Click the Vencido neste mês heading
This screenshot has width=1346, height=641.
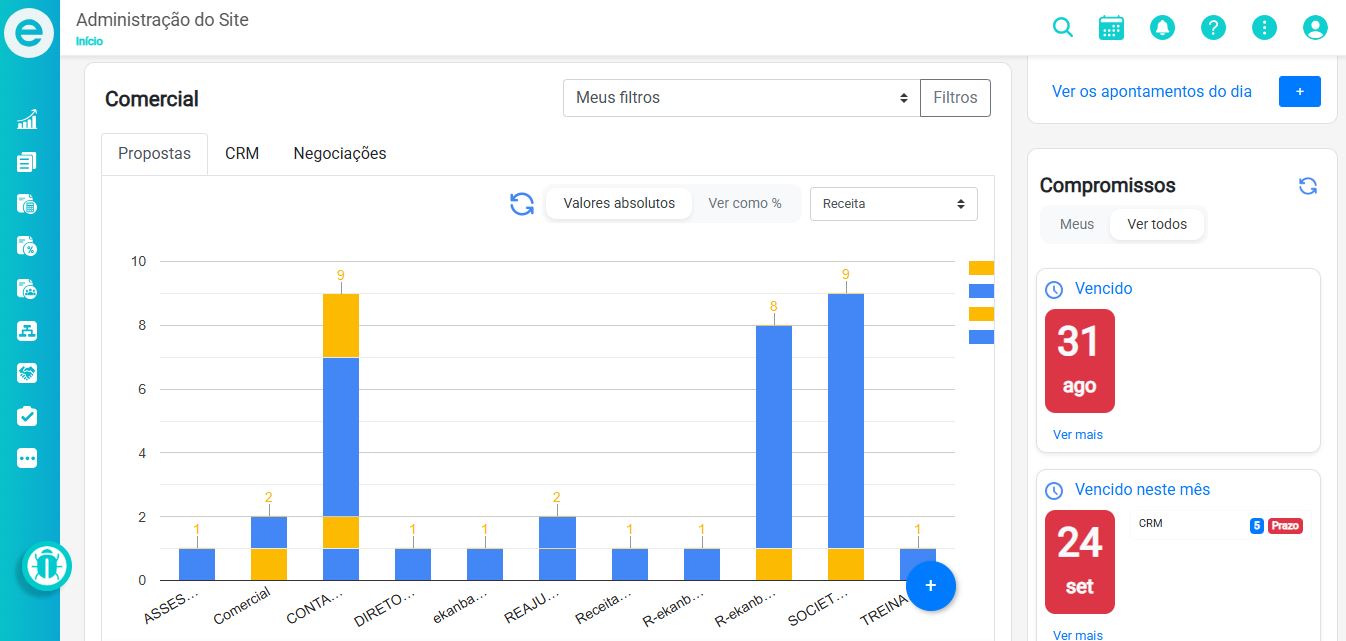click(1142, 489)
